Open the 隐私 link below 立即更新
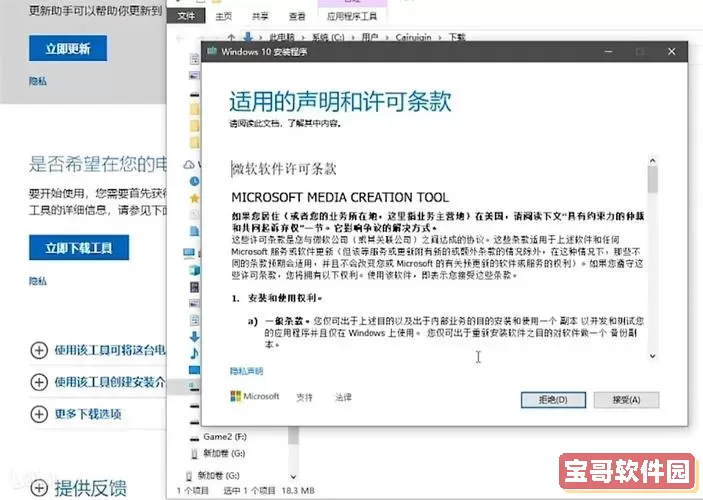 pyautogui.click(x=38, y=81)
